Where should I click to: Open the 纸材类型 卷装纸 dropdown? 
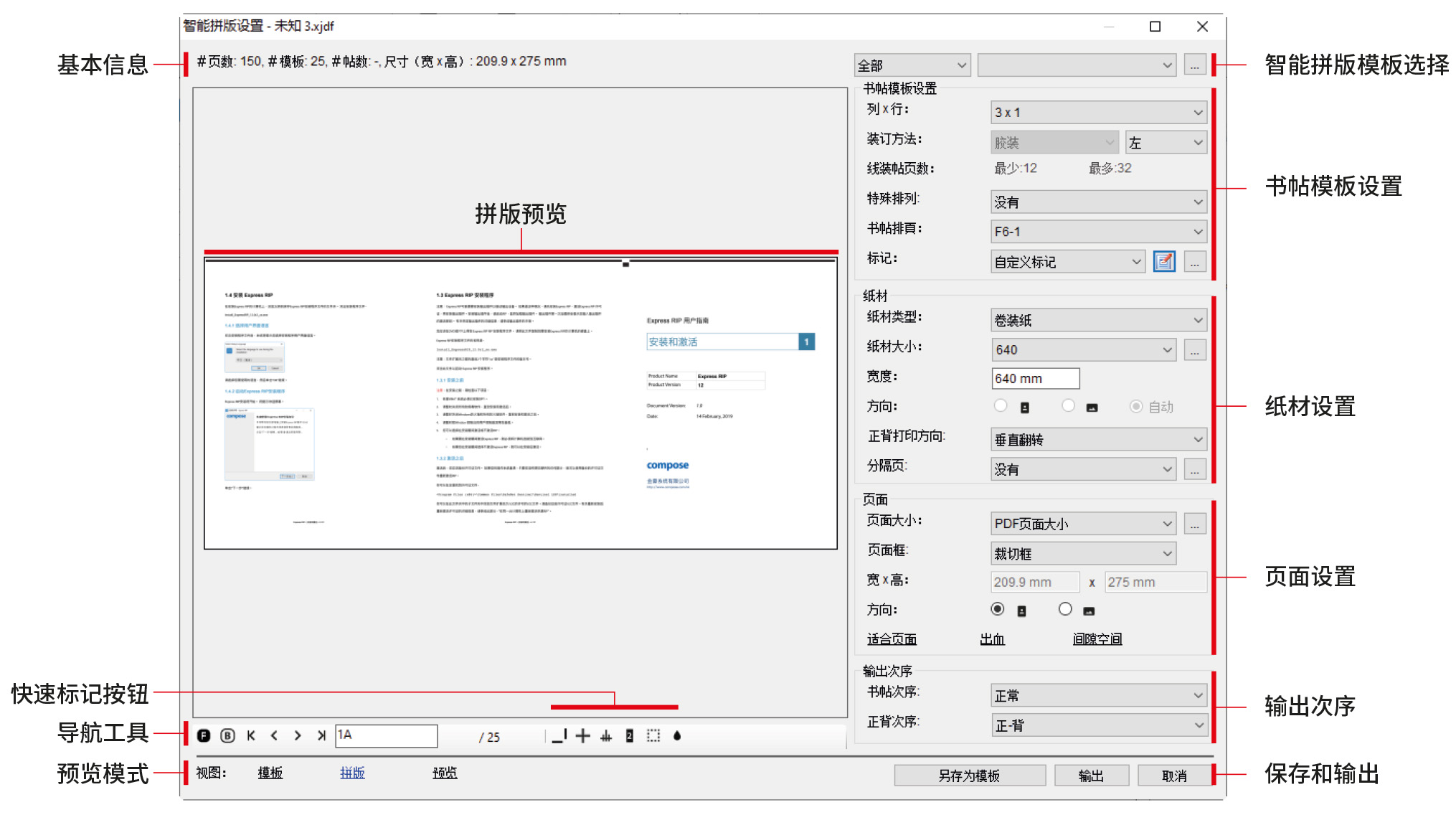(x=1098, y=320)
